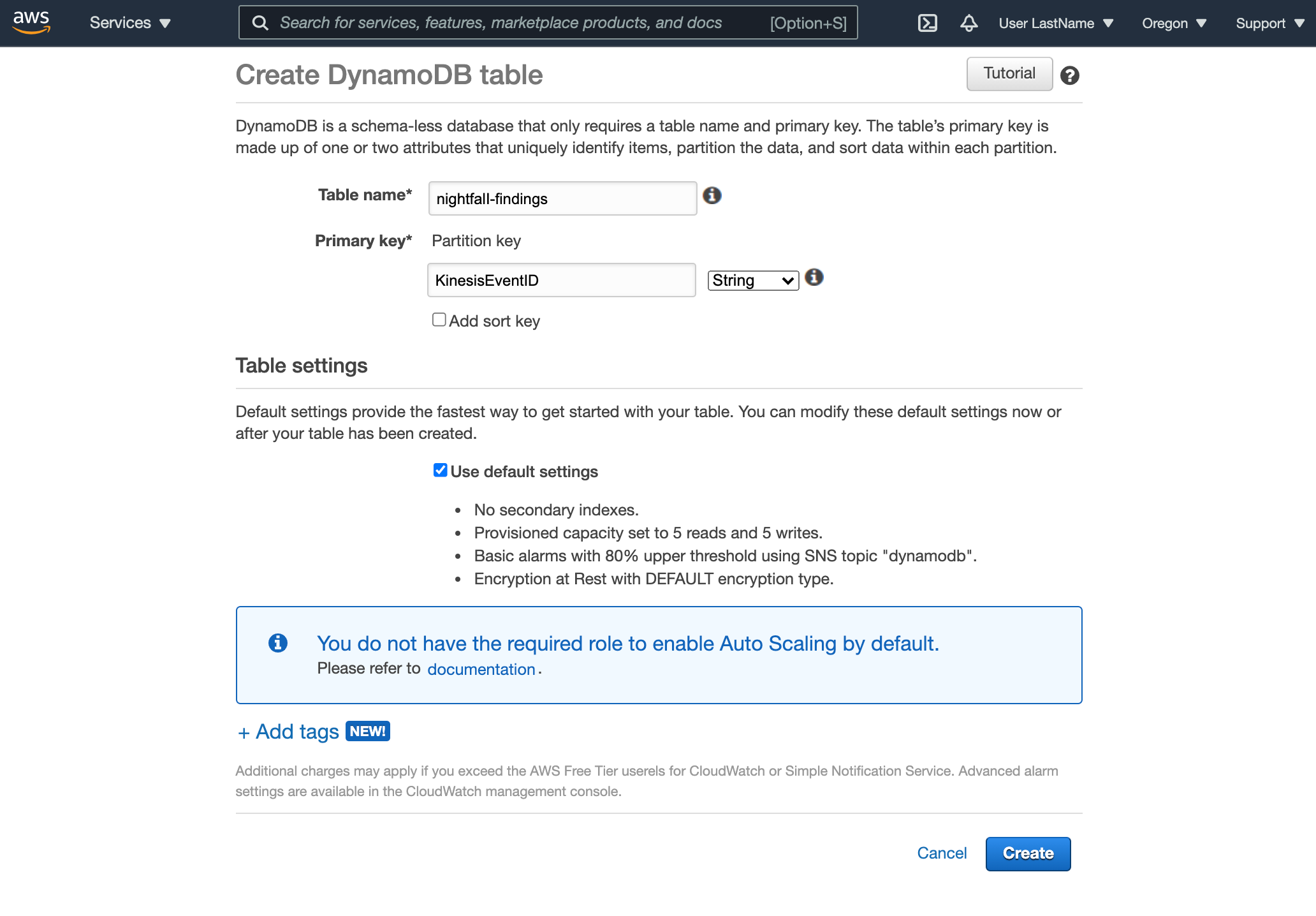Viewport: 1316px width, 916px height.
Task: Click the Tutorial button
Action: coord(1009,73)
